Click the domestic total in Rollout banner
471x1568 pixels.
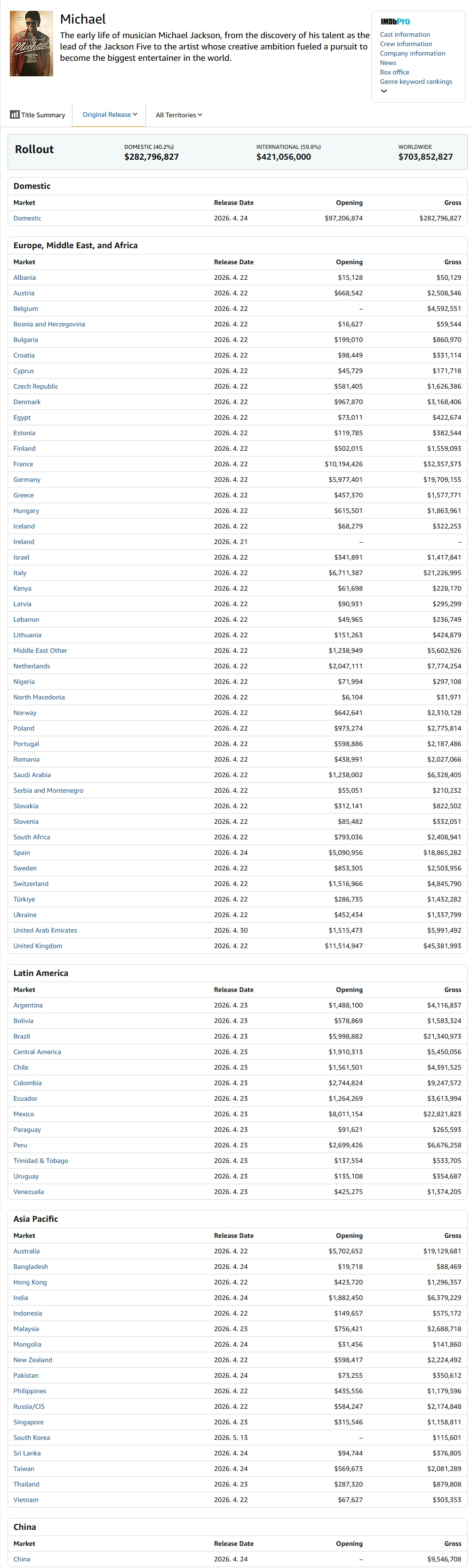(152, 157)
